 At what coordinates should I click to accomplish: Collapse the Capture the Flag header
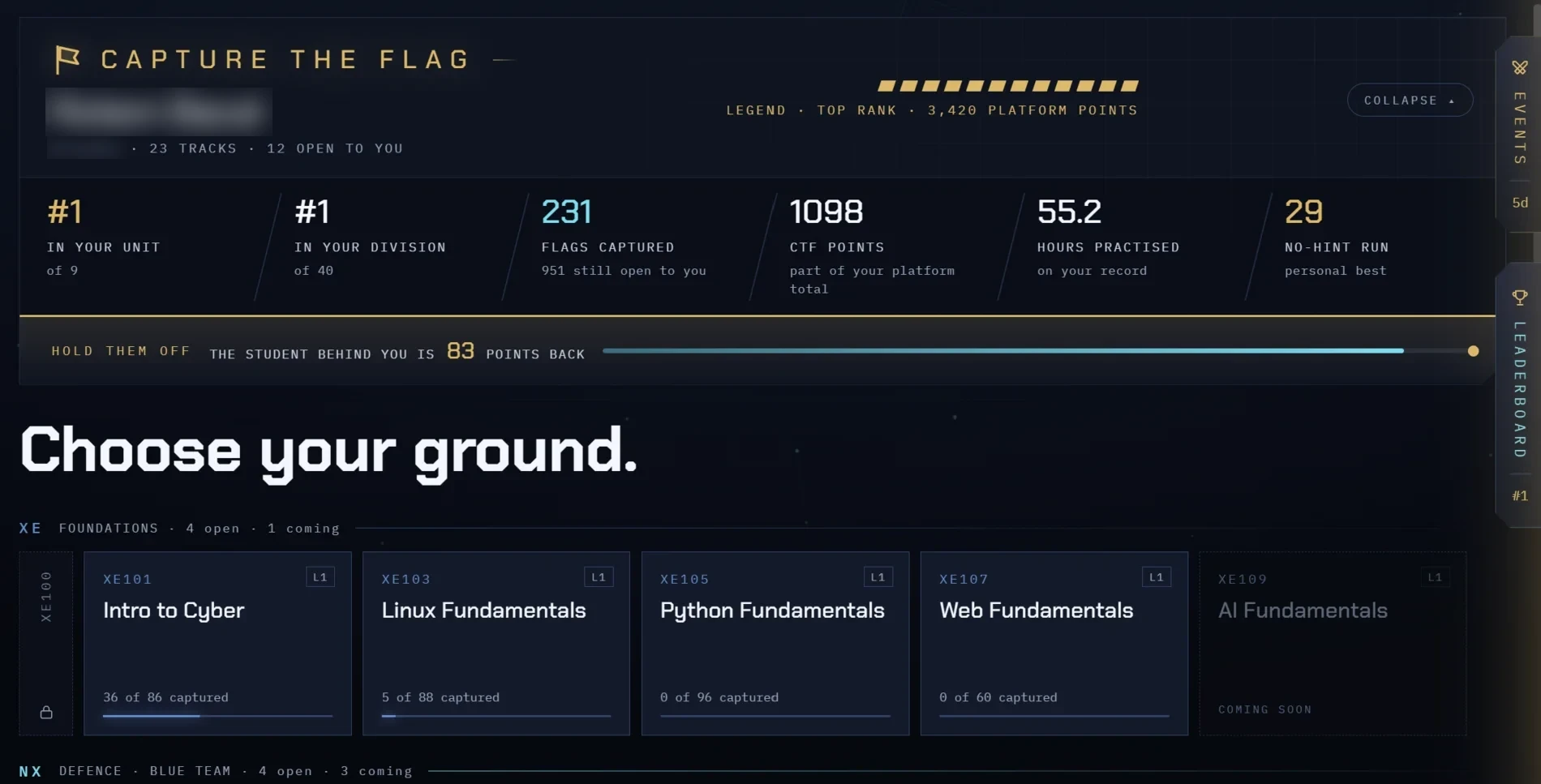pos(1410,100)
